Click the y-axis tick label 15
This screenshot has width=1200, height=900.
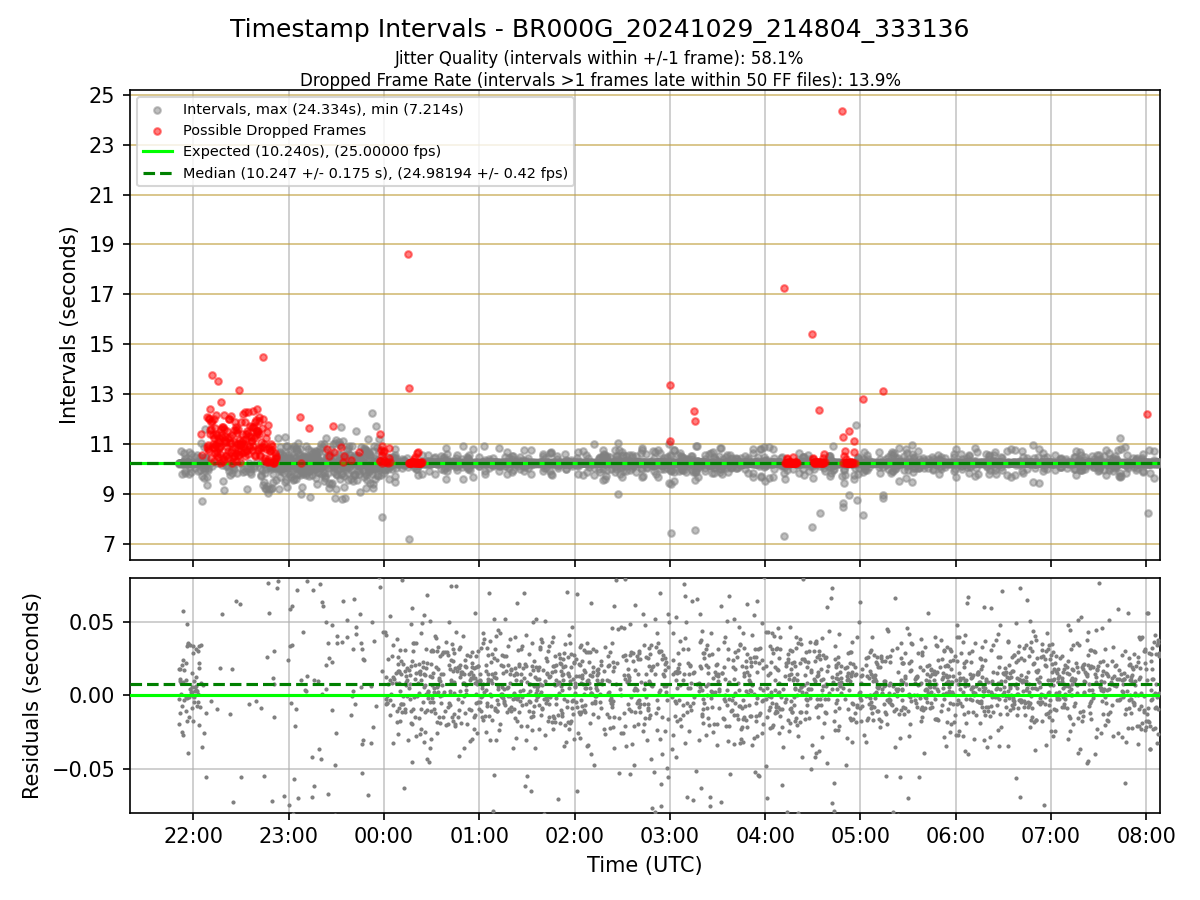click(x=100, y=345)
